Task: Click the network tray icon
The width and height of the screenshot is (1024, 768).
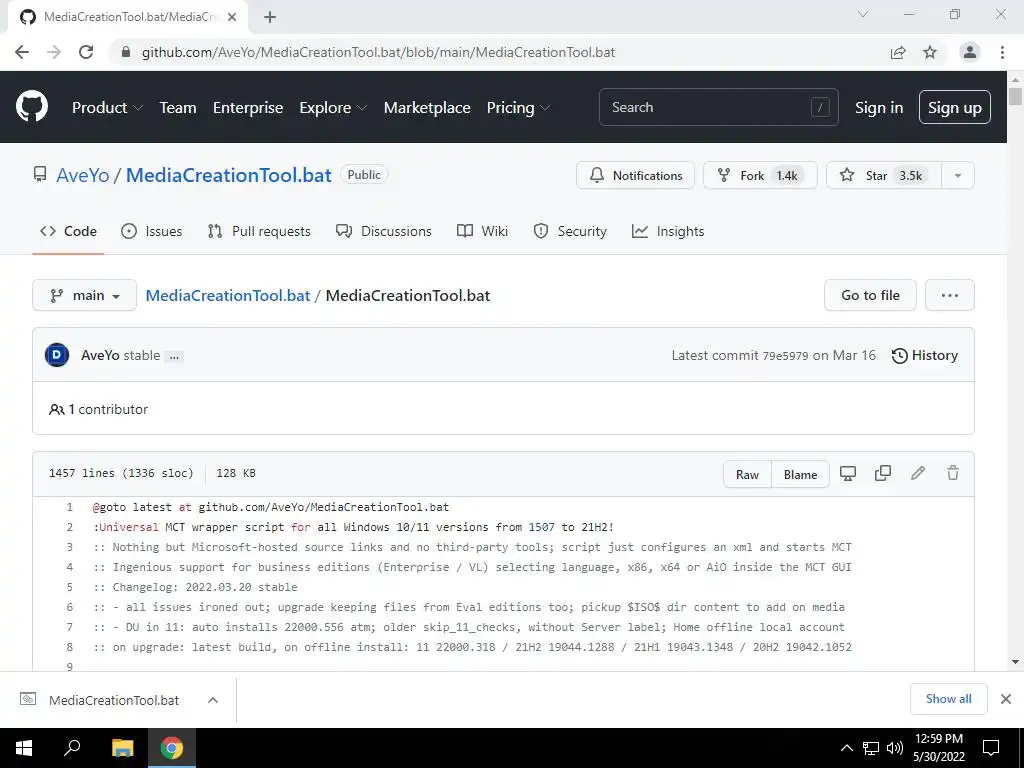Action: 871,748
